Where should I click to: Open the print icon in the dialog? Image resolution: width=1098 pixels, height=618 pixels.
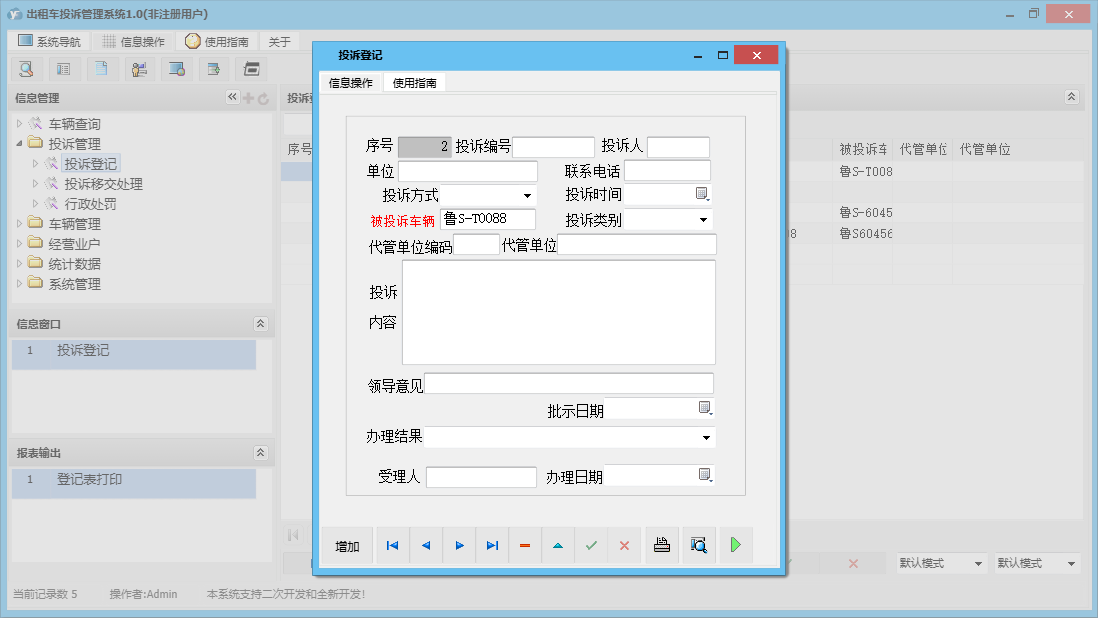[661, 545]
